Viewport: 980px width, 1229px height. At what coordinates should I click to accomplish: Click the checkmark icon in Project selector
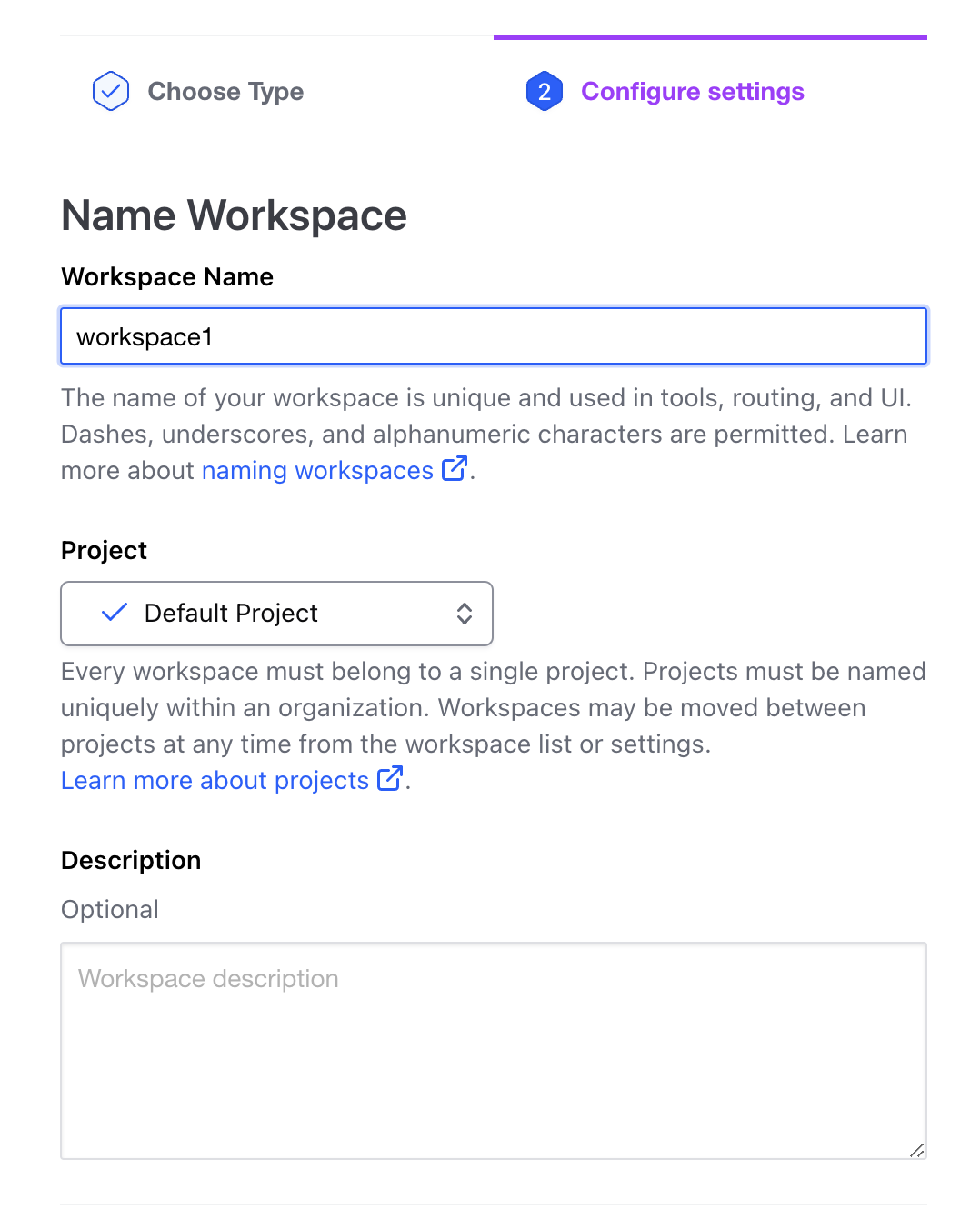pos(115,613)
